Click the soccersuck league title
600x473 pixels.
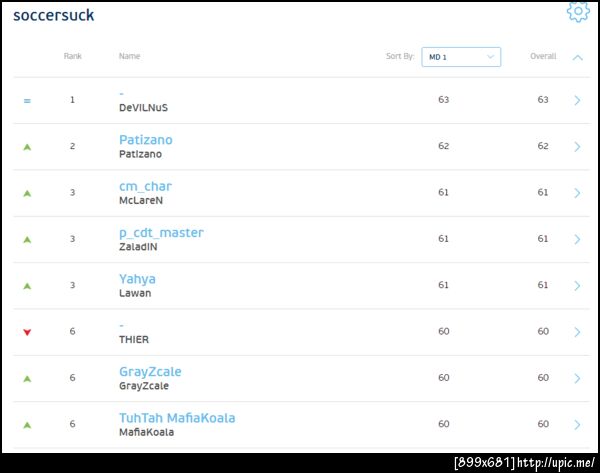pyautogui.click(x=53, y=15)
